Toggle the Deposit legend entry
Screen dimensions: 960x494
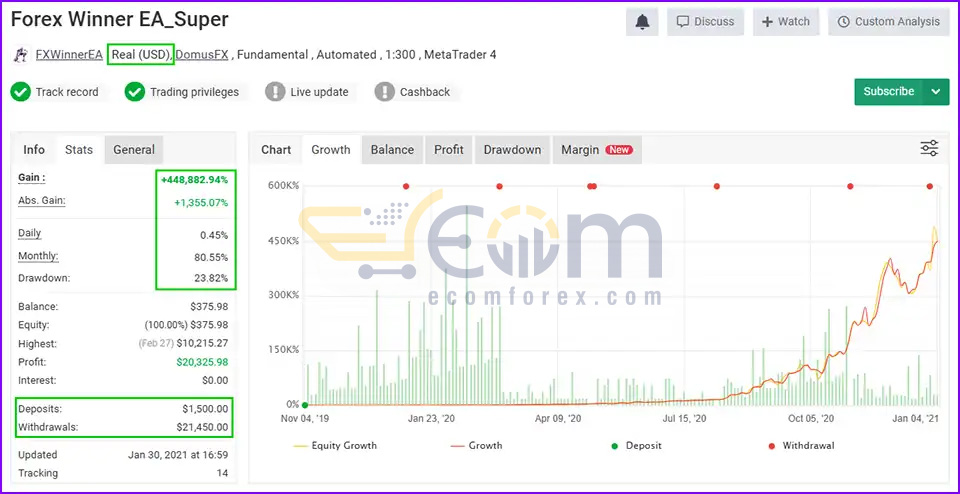click(x=636, y=446)
